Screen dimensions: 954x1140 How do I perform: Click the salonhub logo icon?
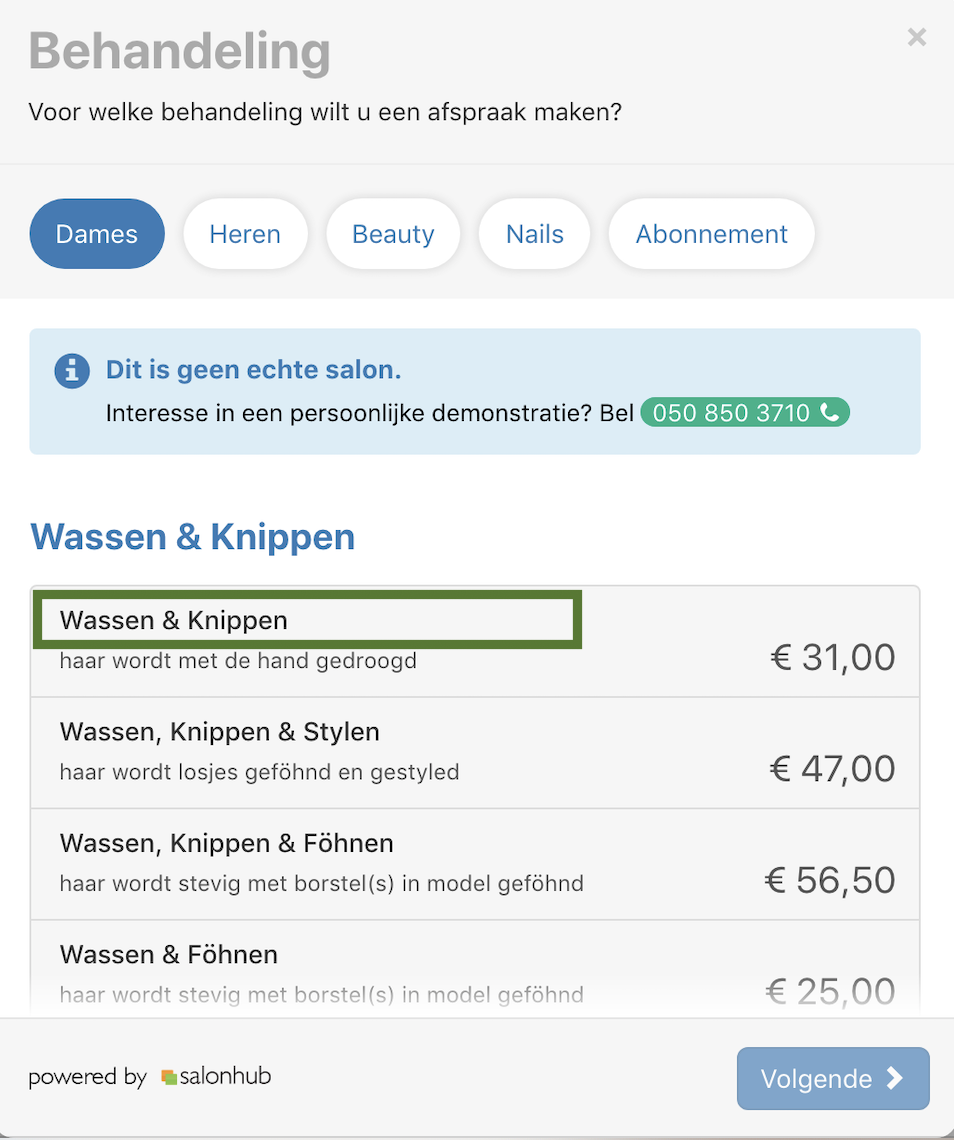(x=169, y=1077)
